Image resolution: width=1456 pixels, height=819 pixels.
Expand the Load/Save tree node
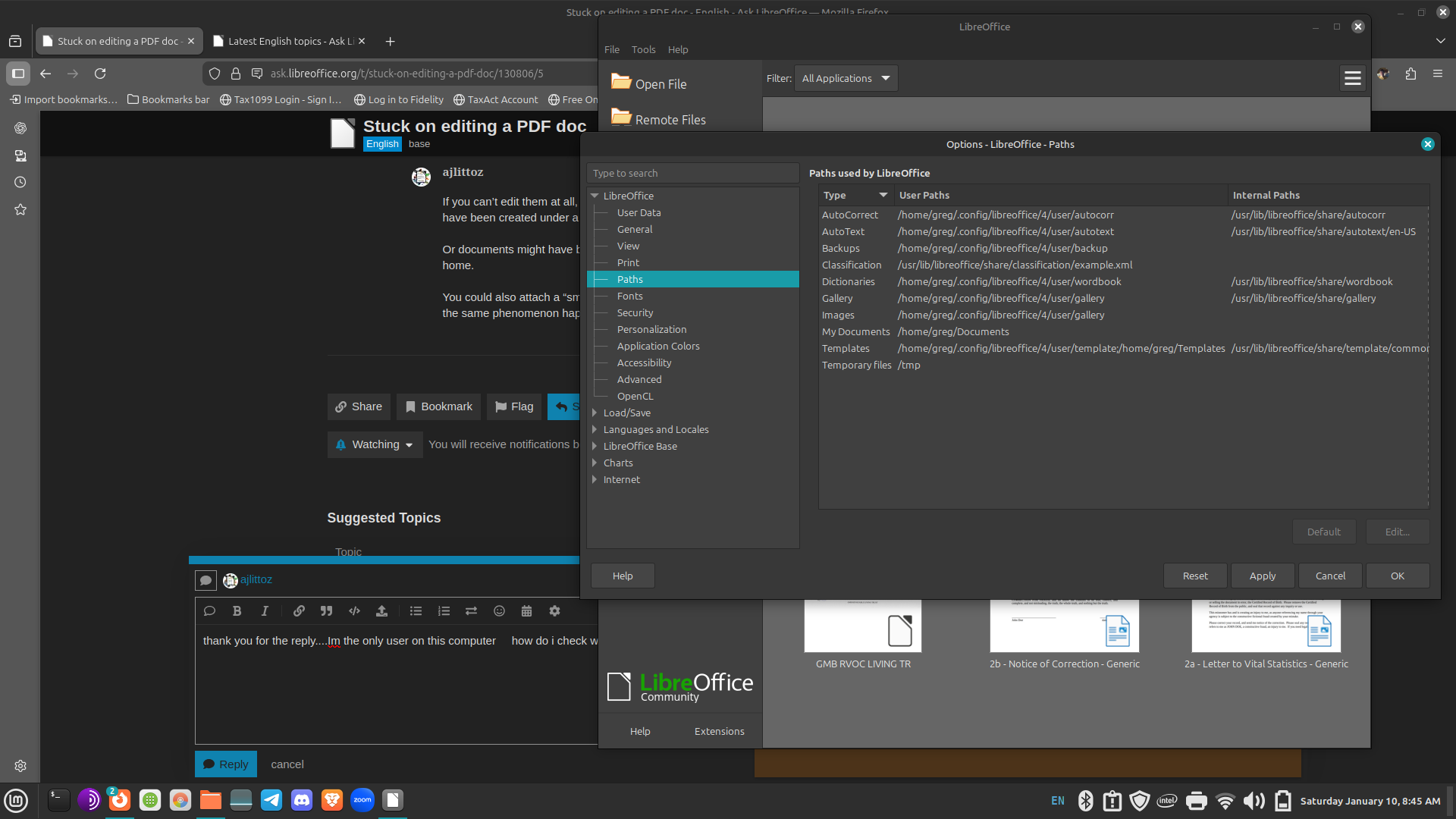(x=595, y=413)
